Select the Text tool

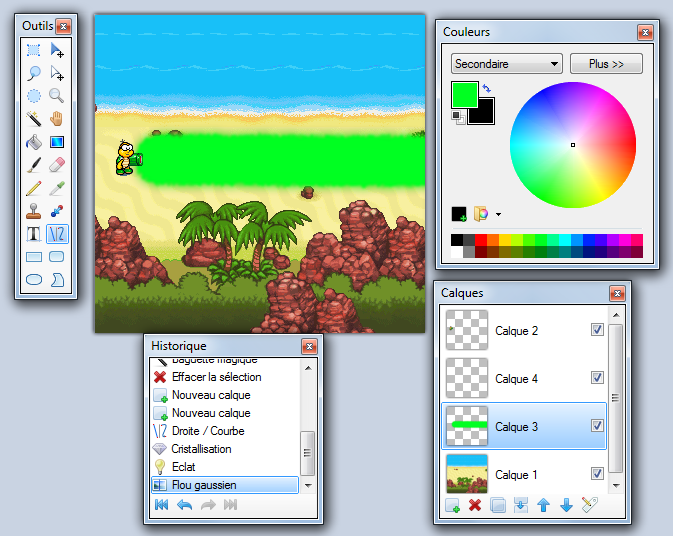point(33,234)
